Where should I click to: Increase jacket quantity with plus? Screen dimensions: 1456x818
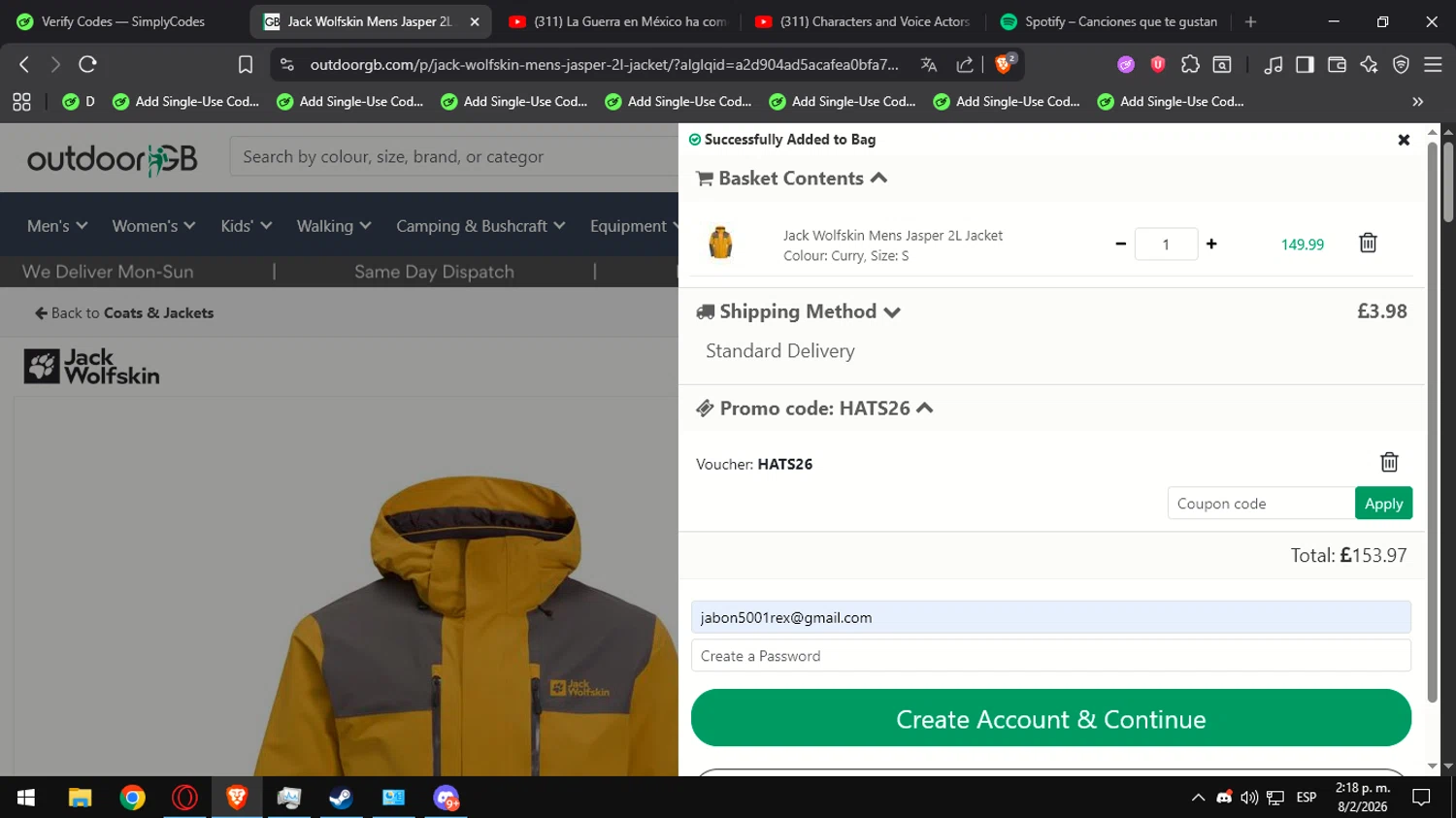1211,244
